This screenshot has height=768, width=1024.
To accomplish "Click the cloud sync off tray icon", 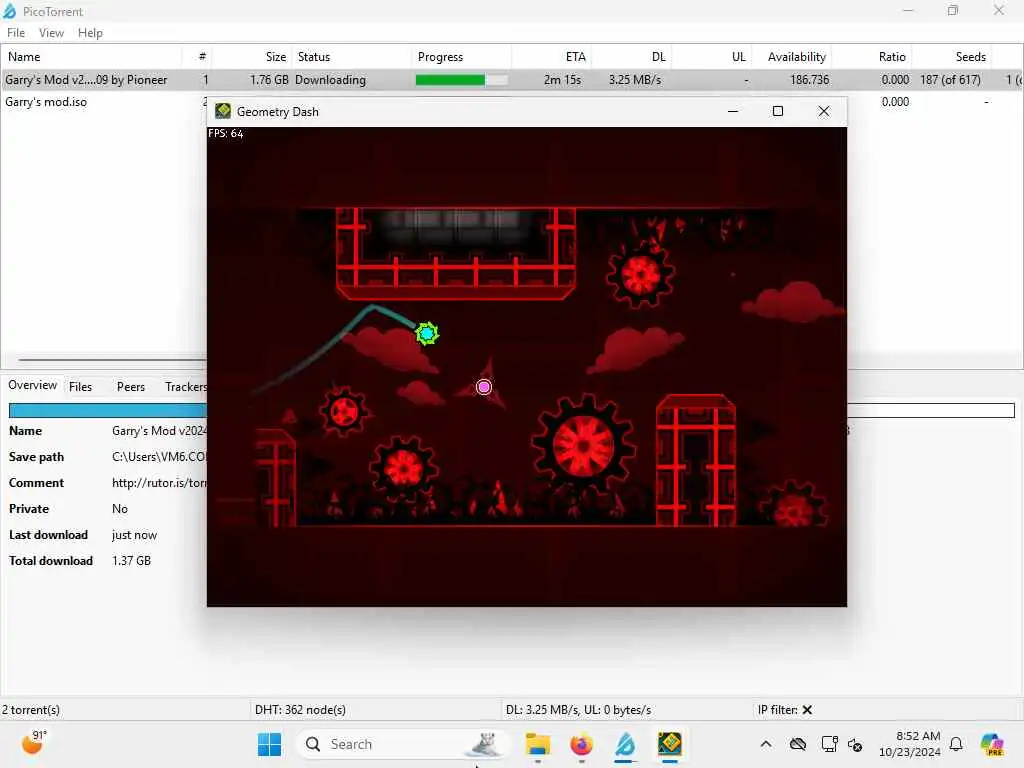I will coord(797,744).
